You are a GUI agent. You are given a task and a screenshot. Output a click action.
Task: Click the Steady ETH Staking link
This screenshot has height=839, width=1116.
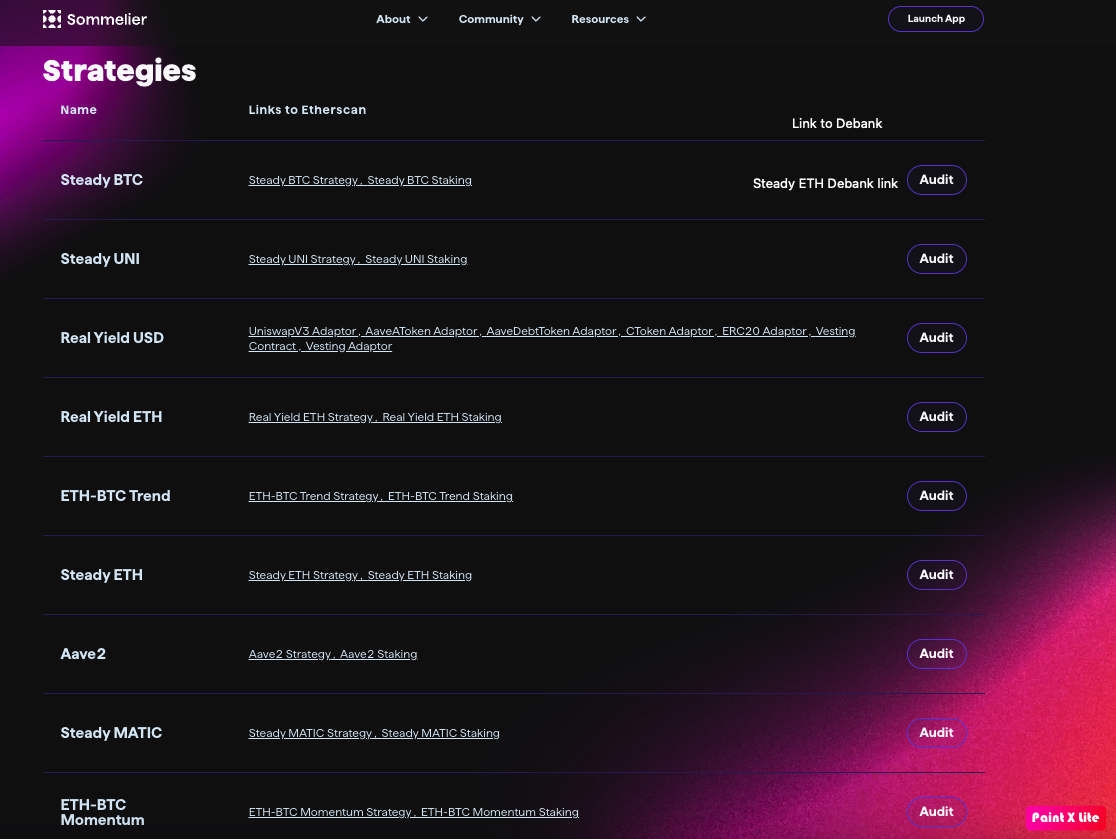tap(419, 575)
